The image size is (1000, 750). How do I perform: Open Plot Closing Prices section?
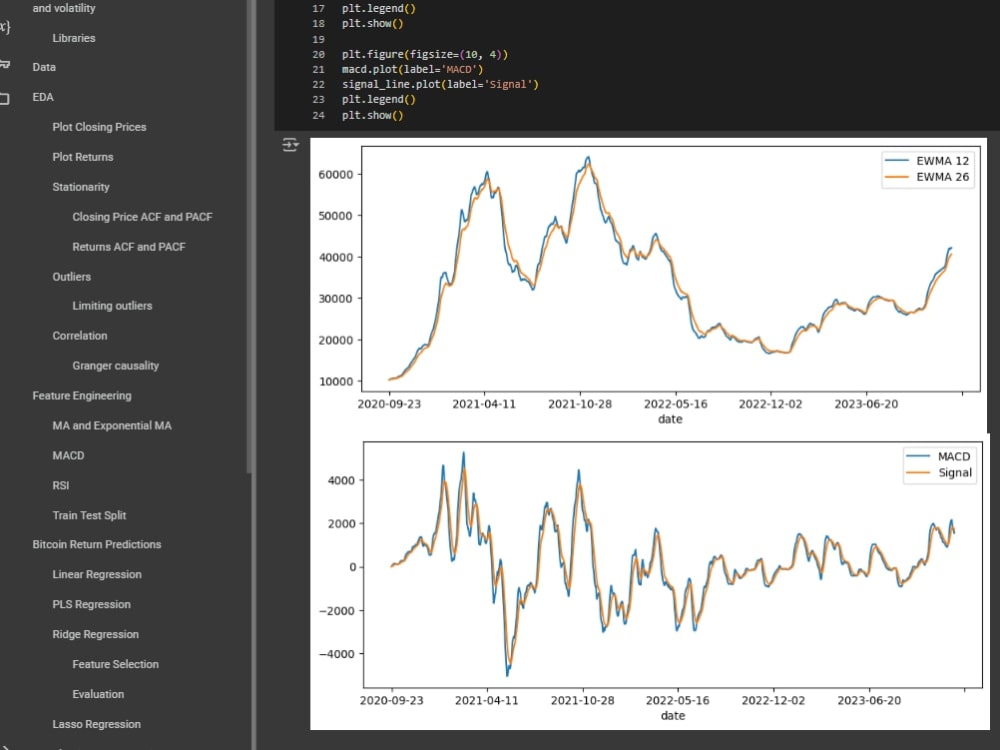tap(99, 127)
